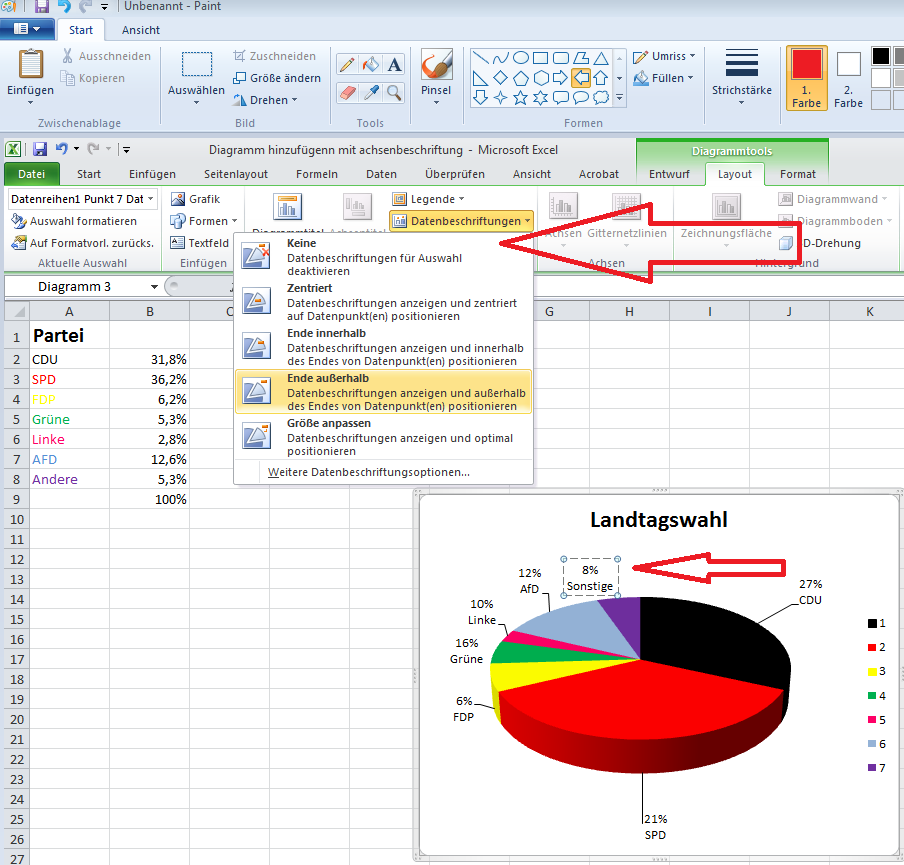Click the Größe ändern resize button
The height and width of the screenshot is (865, 904).
pos(277,78)
